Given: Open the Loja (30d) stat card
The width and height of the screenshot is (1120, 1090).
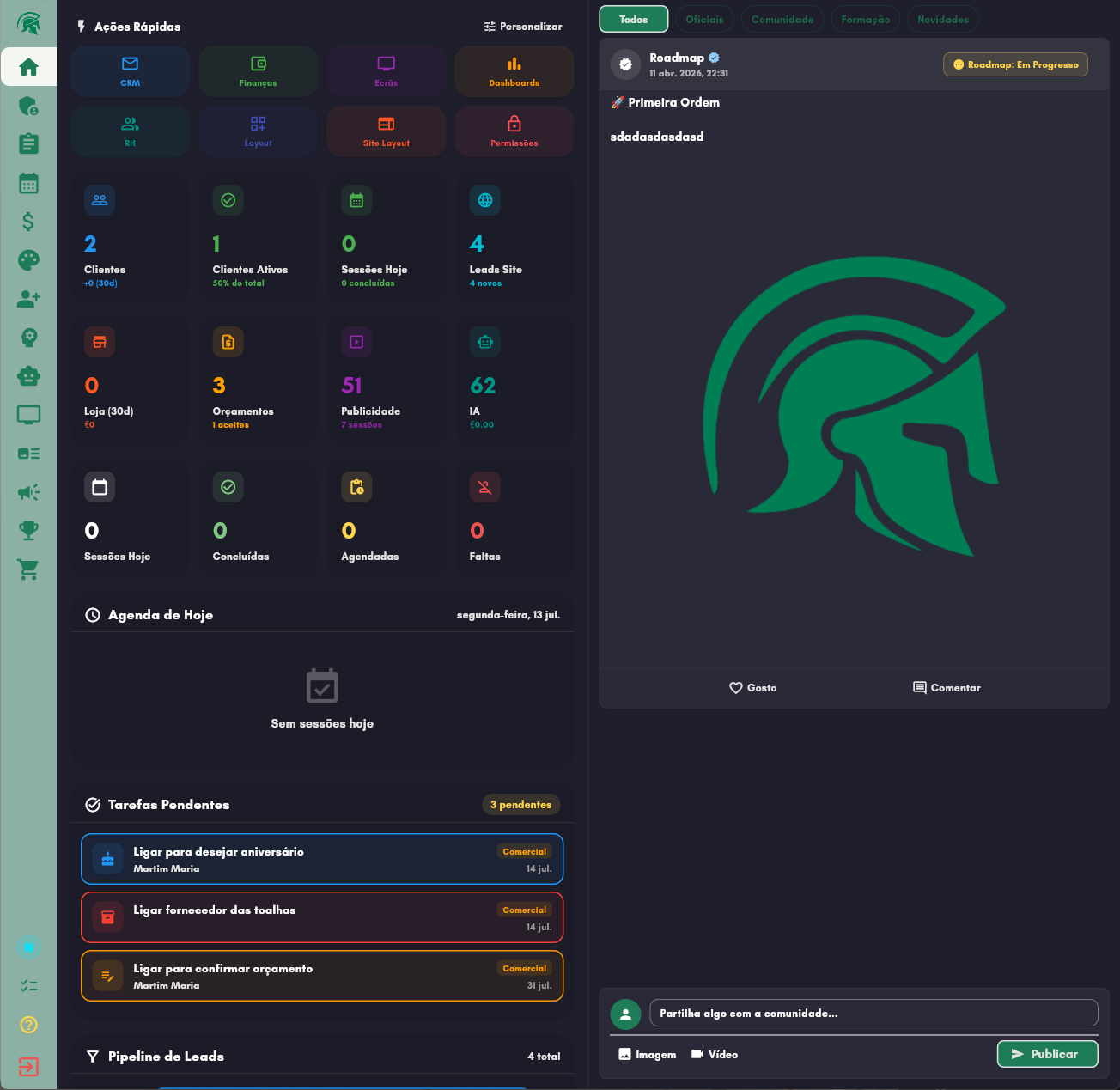Looking at the screenshot, I should point(130,380).
